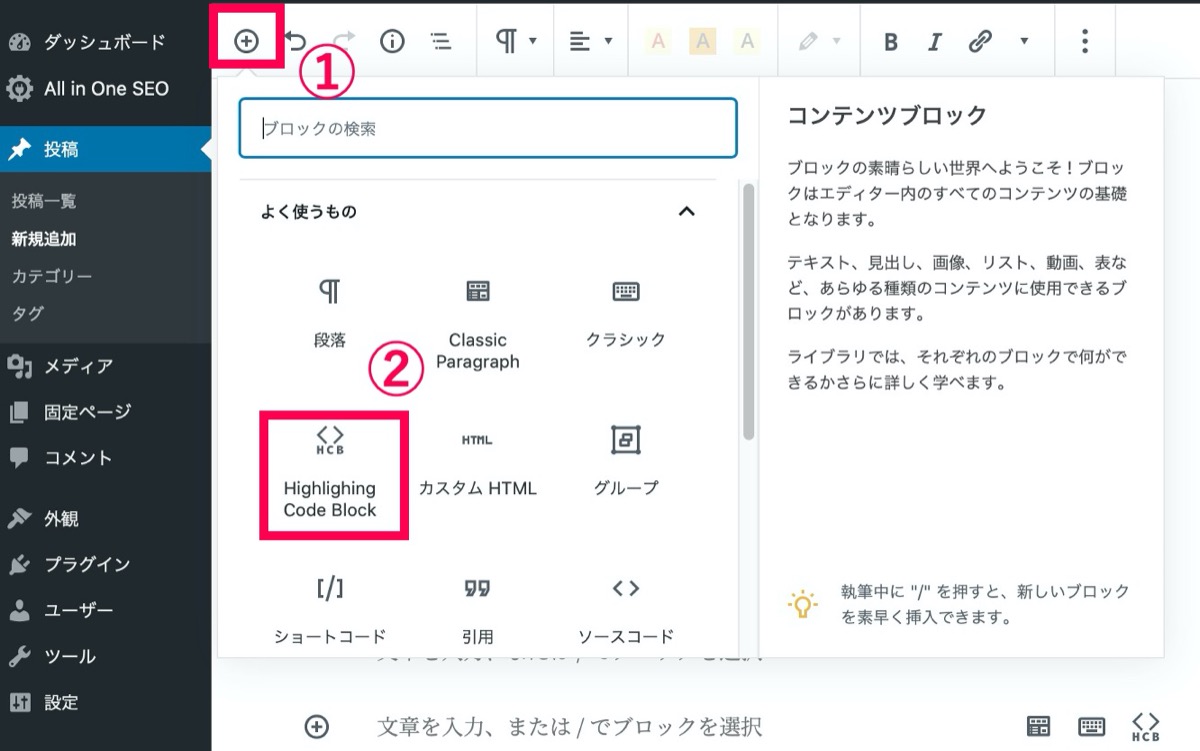
Task: Click the block inserter scrollbar
Action: 748,311
